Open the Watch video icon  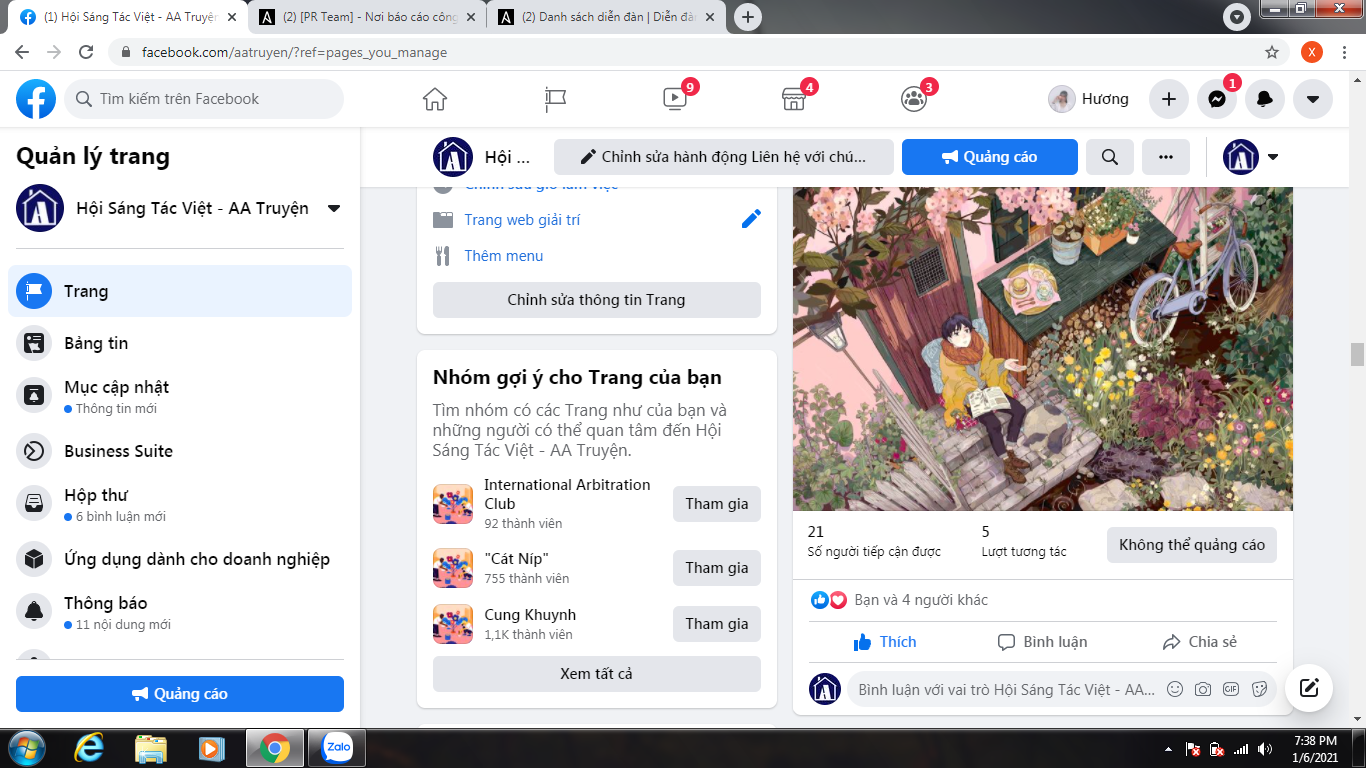pos(675,99)
